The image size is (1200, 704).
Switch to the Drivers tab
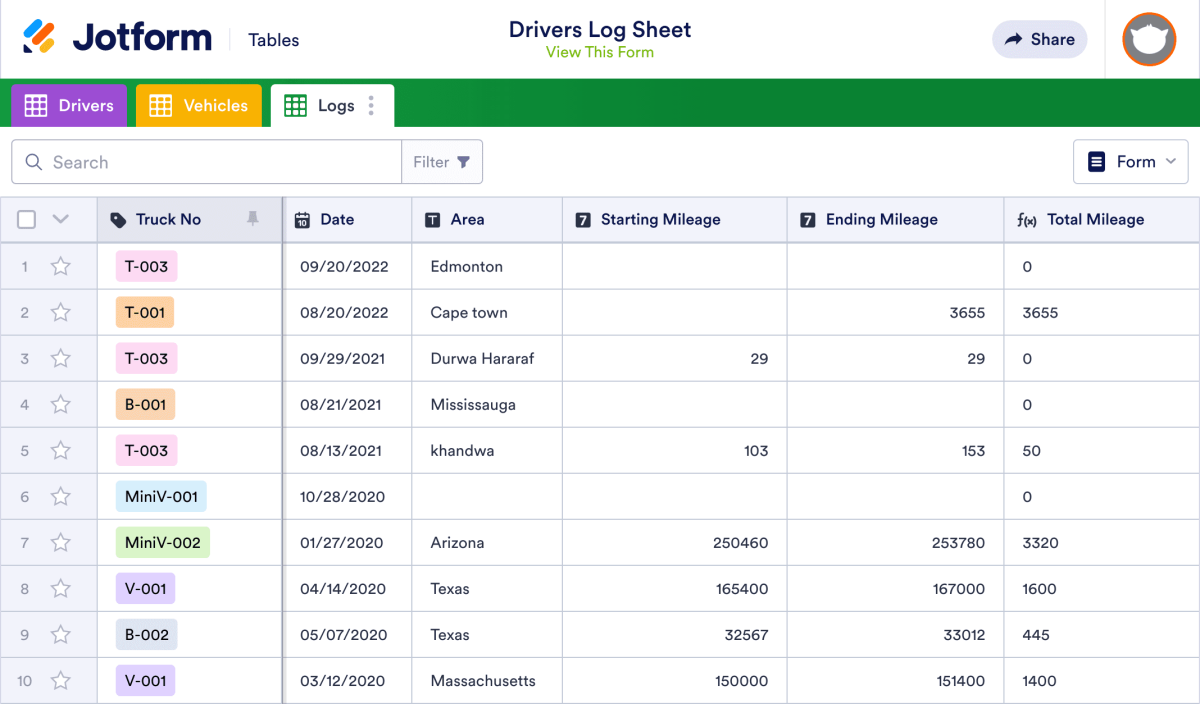(x=69, y=105)
